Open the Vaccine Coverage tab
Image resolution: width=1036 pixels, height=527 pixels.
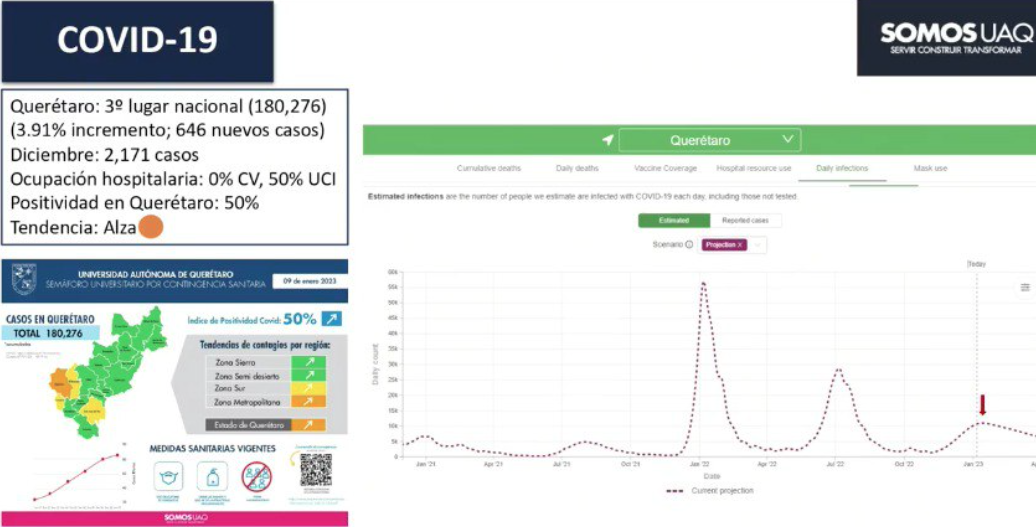667,169
